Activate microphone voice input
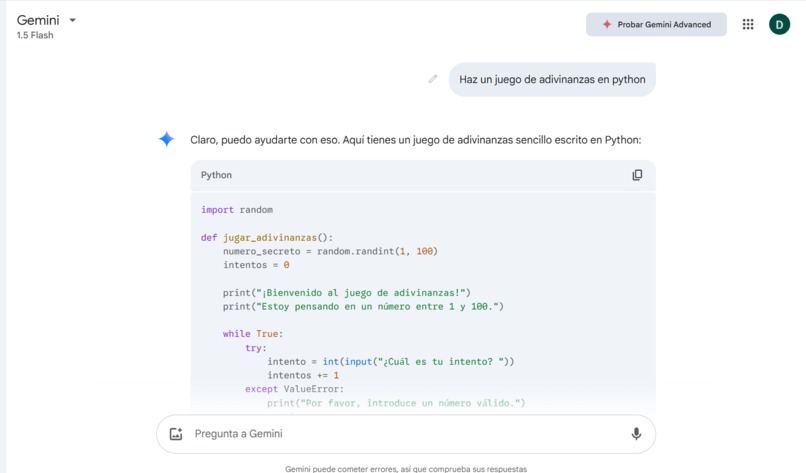The height and width of the screenshot is (473, 806). tap(636, 434)
